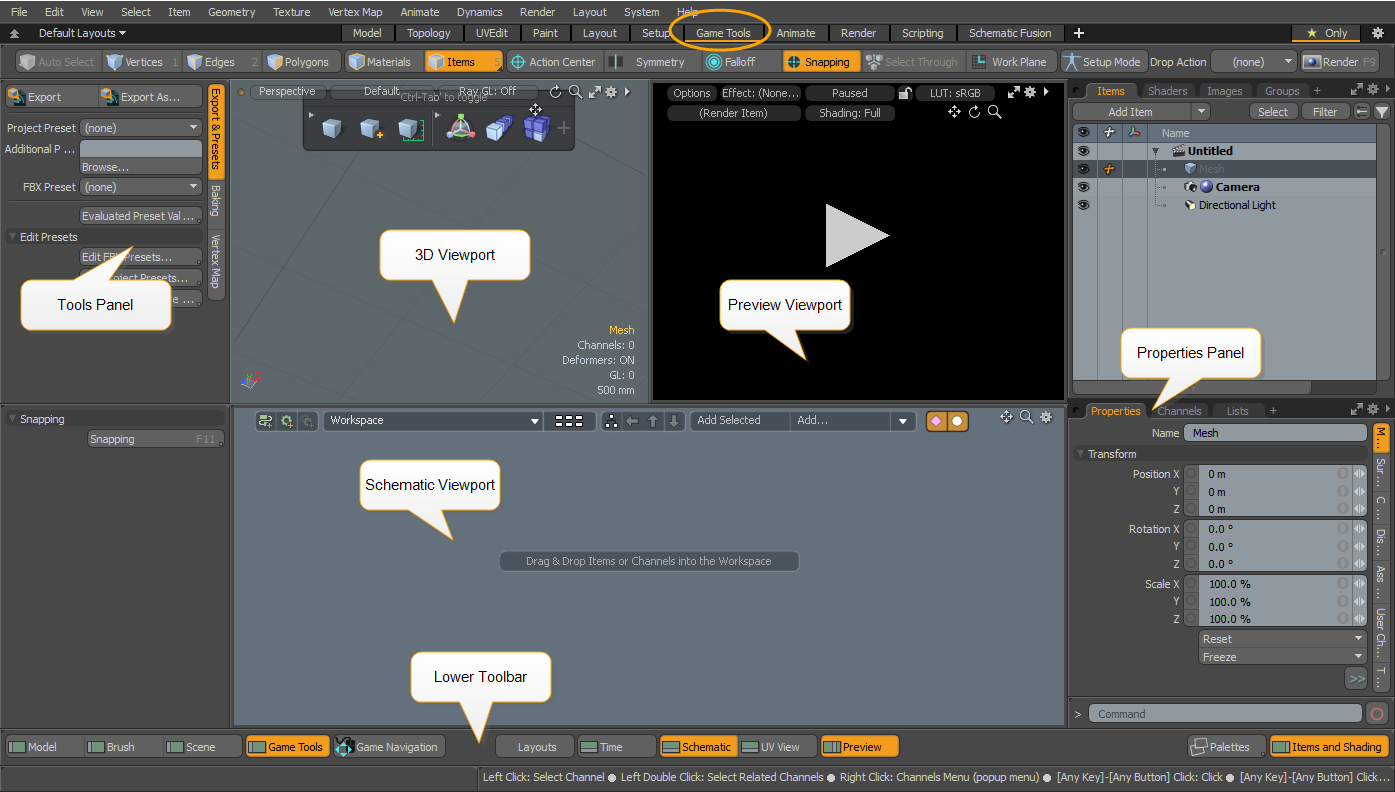Image resolution: width=1395 pixels, height=792 pixels.
Task: Open the Game Navigation button
Action: click(389, 746)
